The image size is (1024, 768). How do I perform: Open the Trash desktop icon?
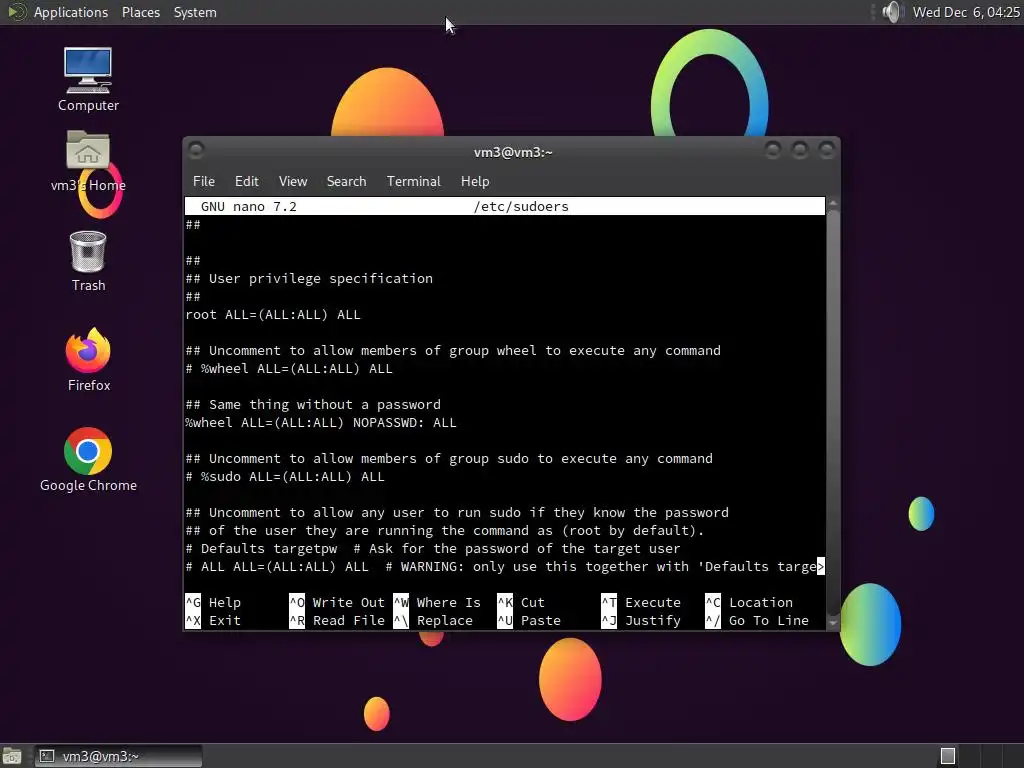[x=88, y=261]
